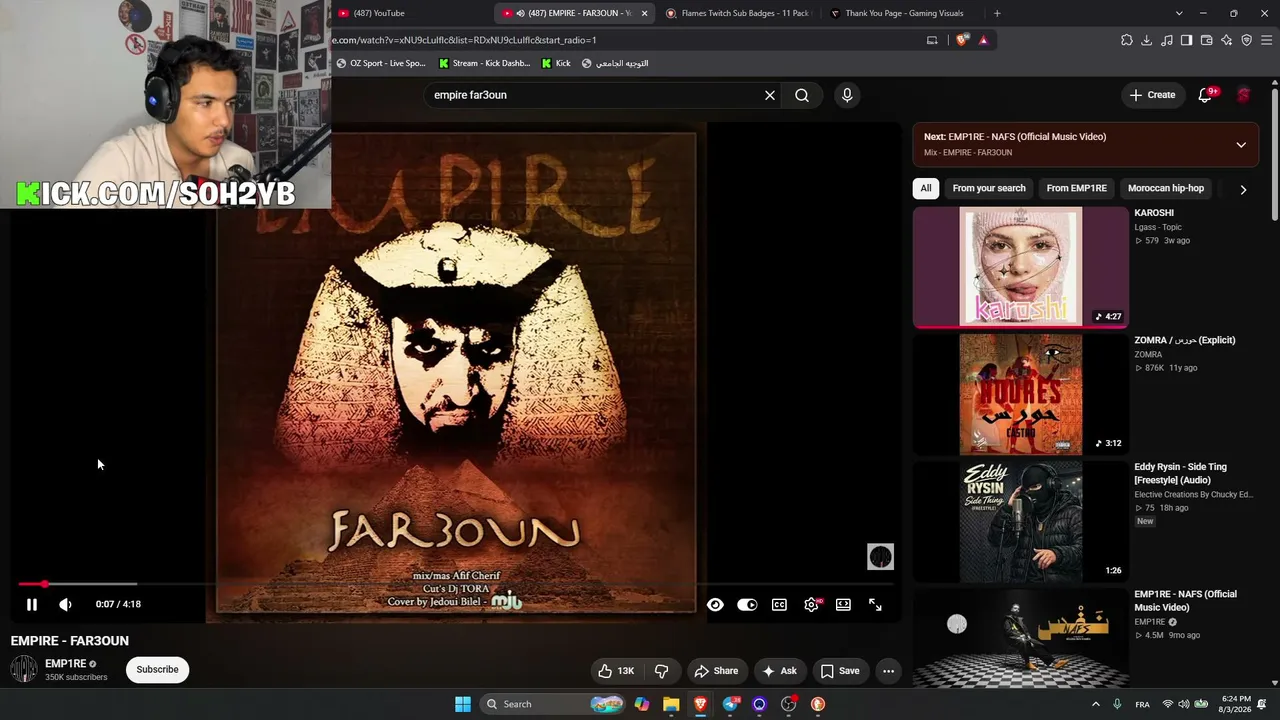The width and height of the screenshot is (1280, 720).
Task: Select the Moroccan hip-hop chip
Action: [1166, 188]
